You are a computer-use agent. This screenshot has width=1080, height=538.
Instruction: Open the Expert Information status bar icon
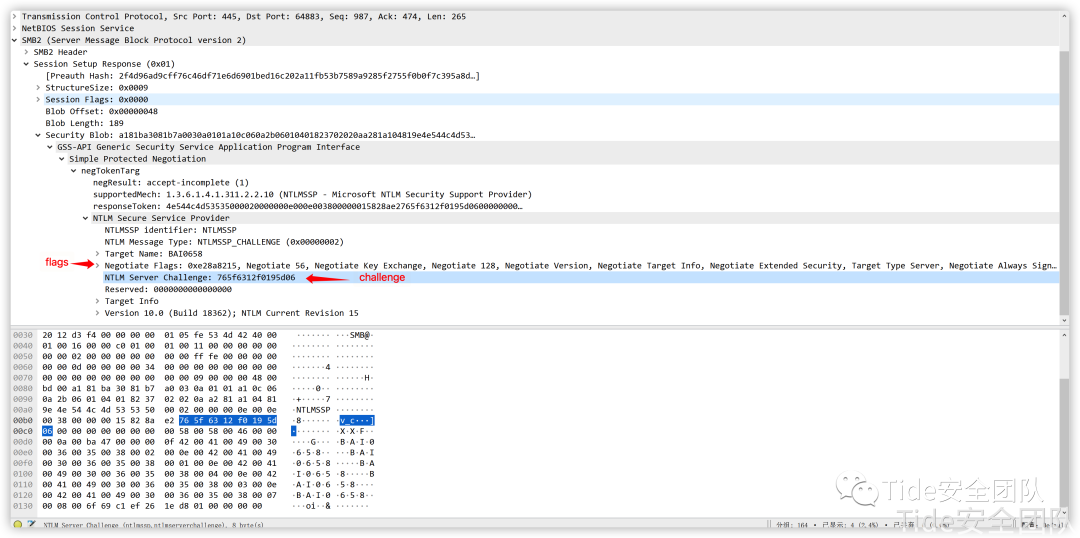tap(18, 526)
